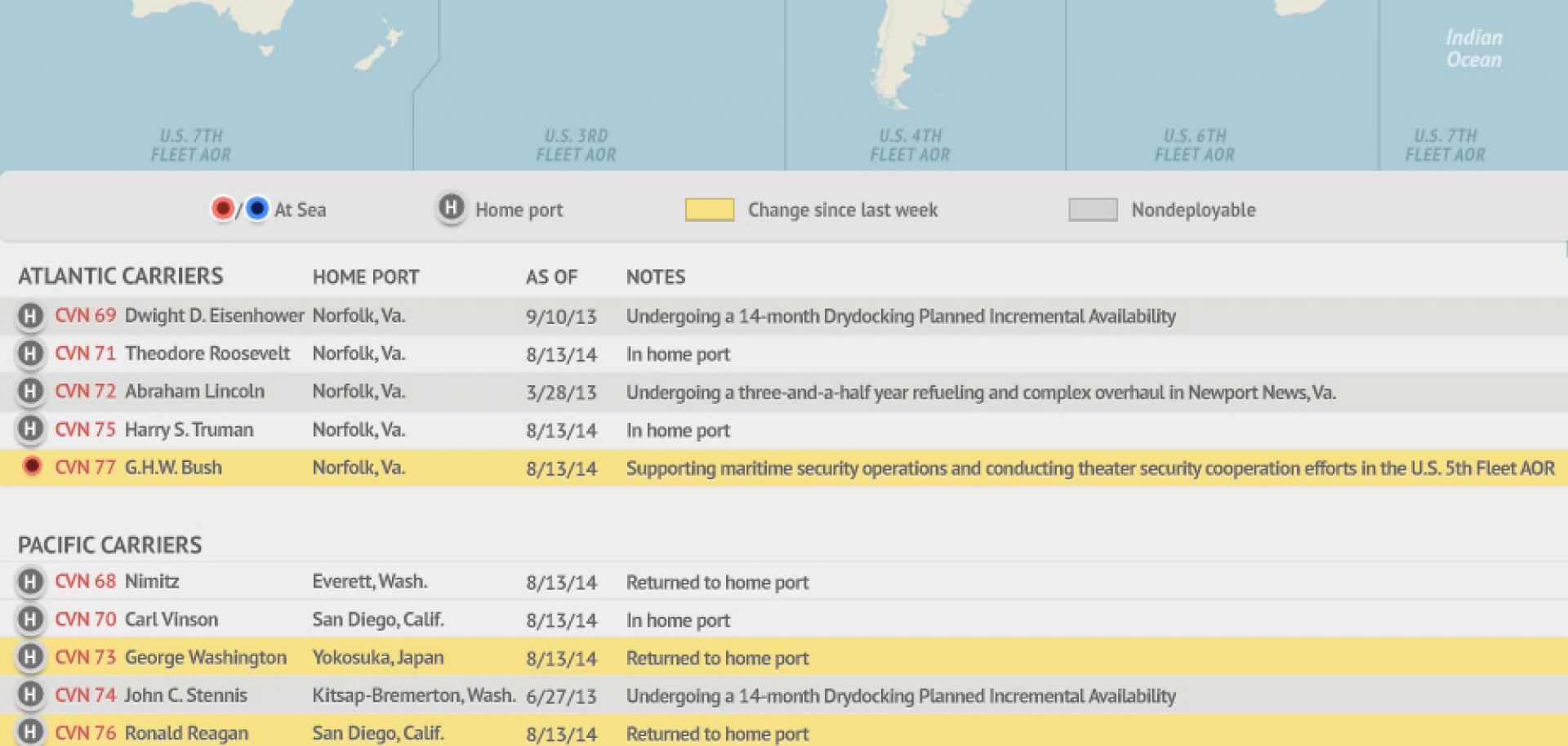Click the Abraham Lincoln refueling and overhaul note
Image resolution: width=1568 pixels, height=746 pixels.
coord(981,393)
